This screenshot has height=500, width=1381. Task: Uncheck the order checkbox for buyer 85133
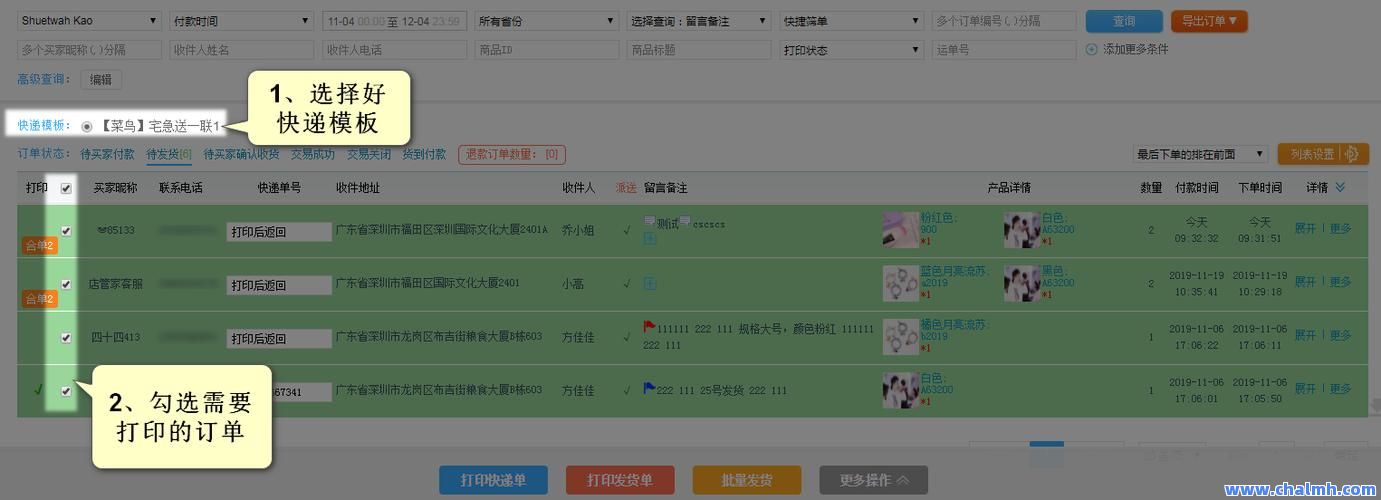[66, 231]
